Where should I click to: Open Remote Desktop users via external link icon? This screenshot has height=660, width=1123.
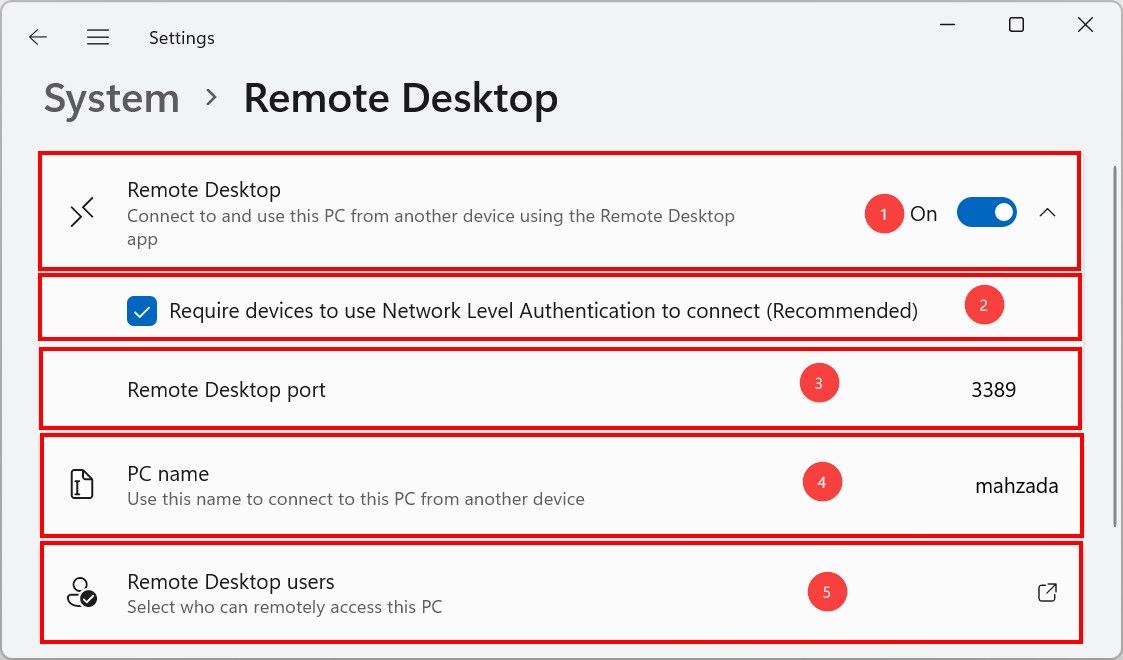click(x=1047, y=592)
